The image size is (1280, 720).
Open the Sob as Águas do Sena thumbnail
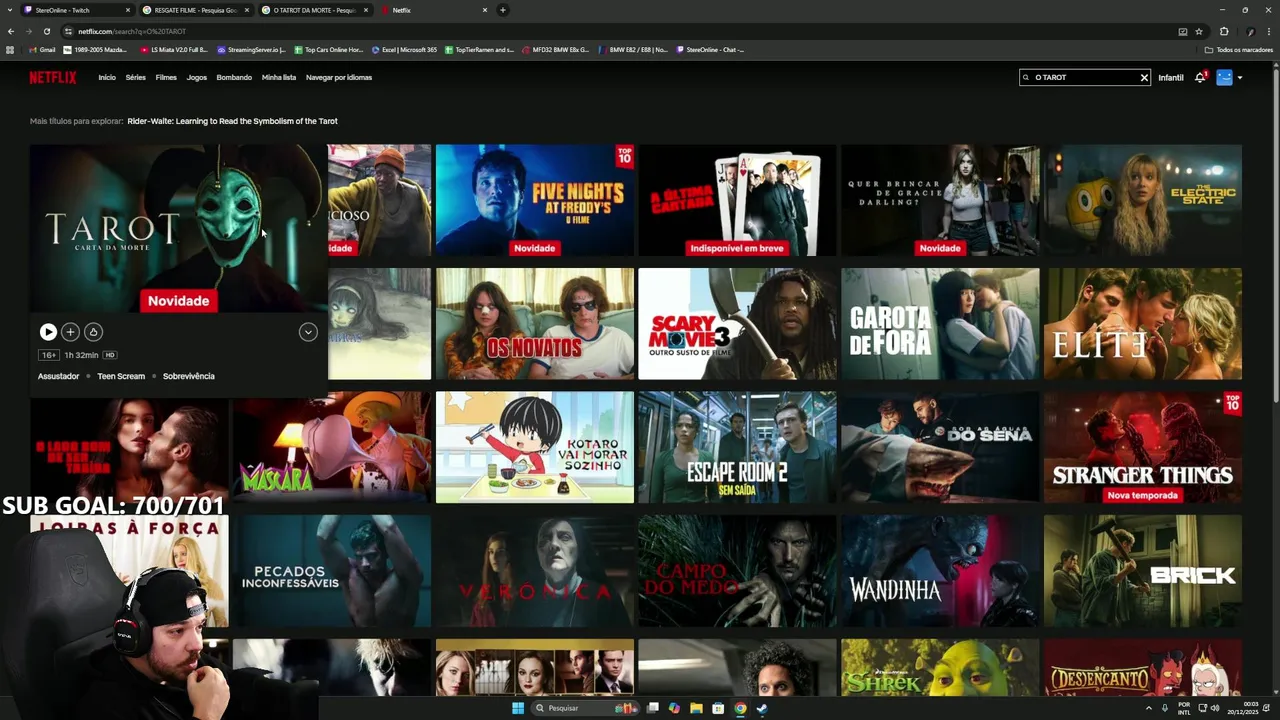[940, 447]
